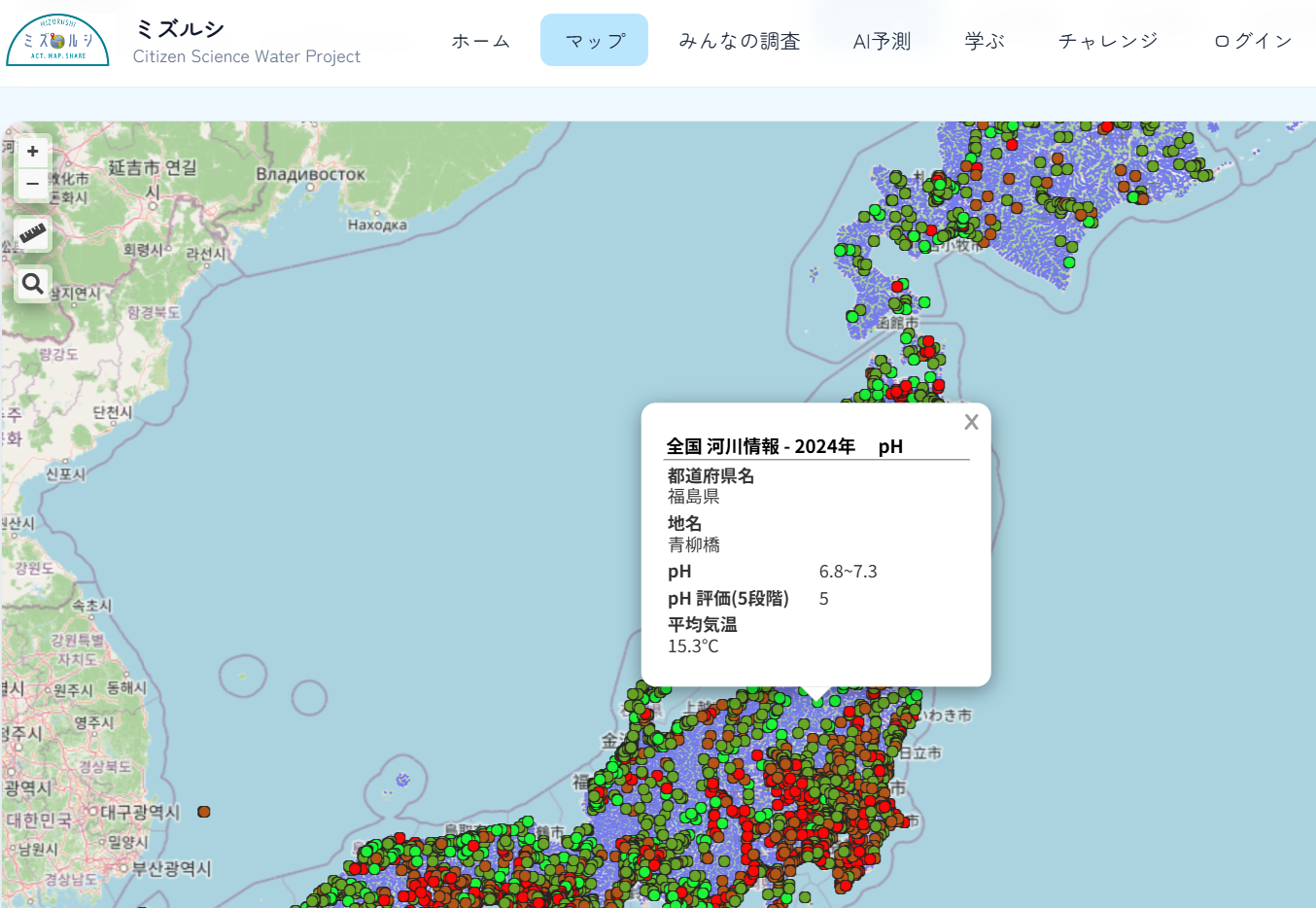
Task: Open the ruler measure tool
Action: pos(33,234)
